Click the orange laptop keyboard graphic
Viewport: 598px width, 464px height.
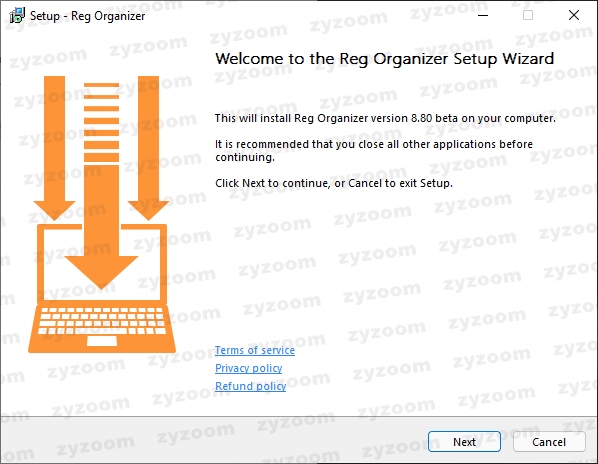102,321
